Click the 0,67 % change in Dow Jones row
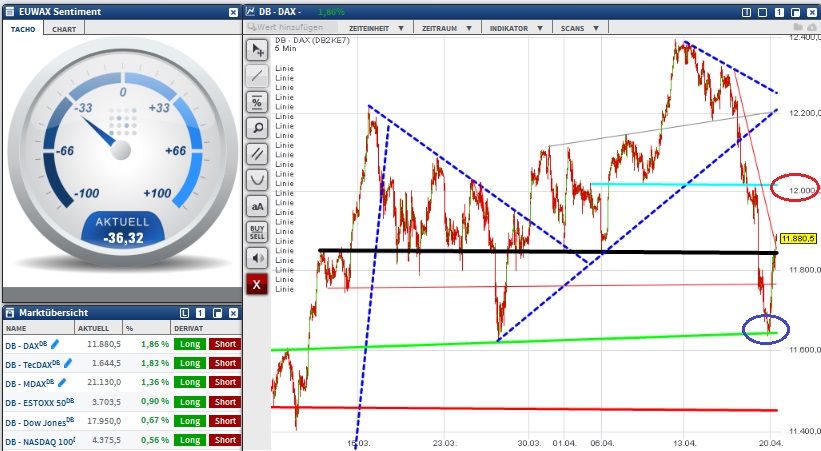 (154, 421)
